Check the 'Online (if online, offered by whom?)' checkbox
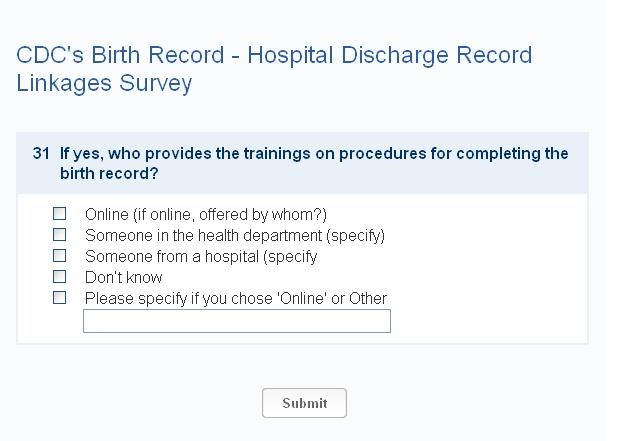Image resolution: width=640 pixels, height=441 pixels. click(x=60, y=214)
